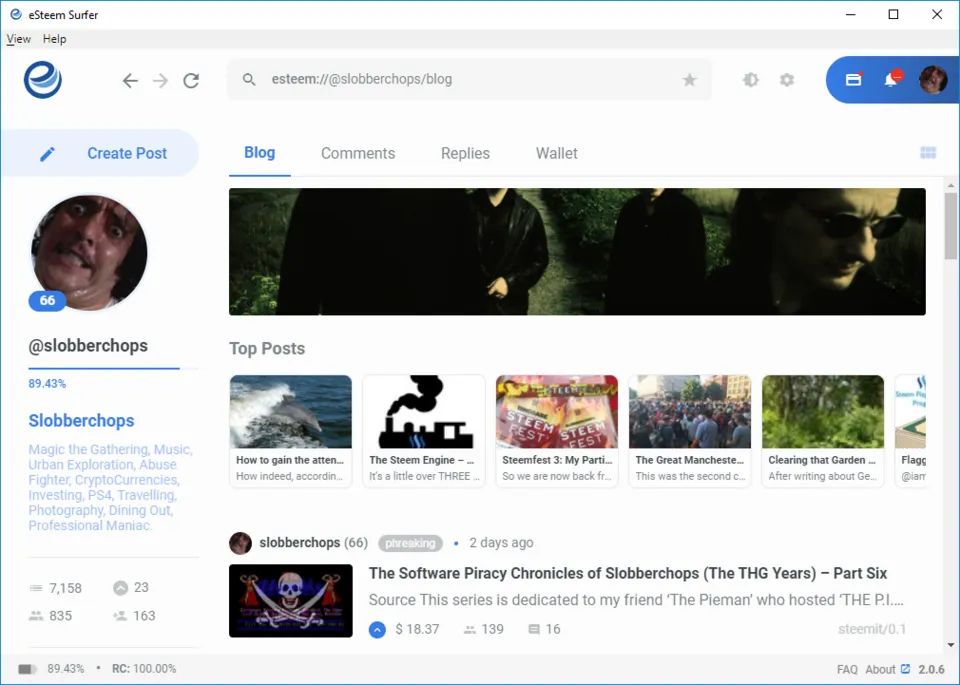Switch post layout with grid icon

coord(928,152)
